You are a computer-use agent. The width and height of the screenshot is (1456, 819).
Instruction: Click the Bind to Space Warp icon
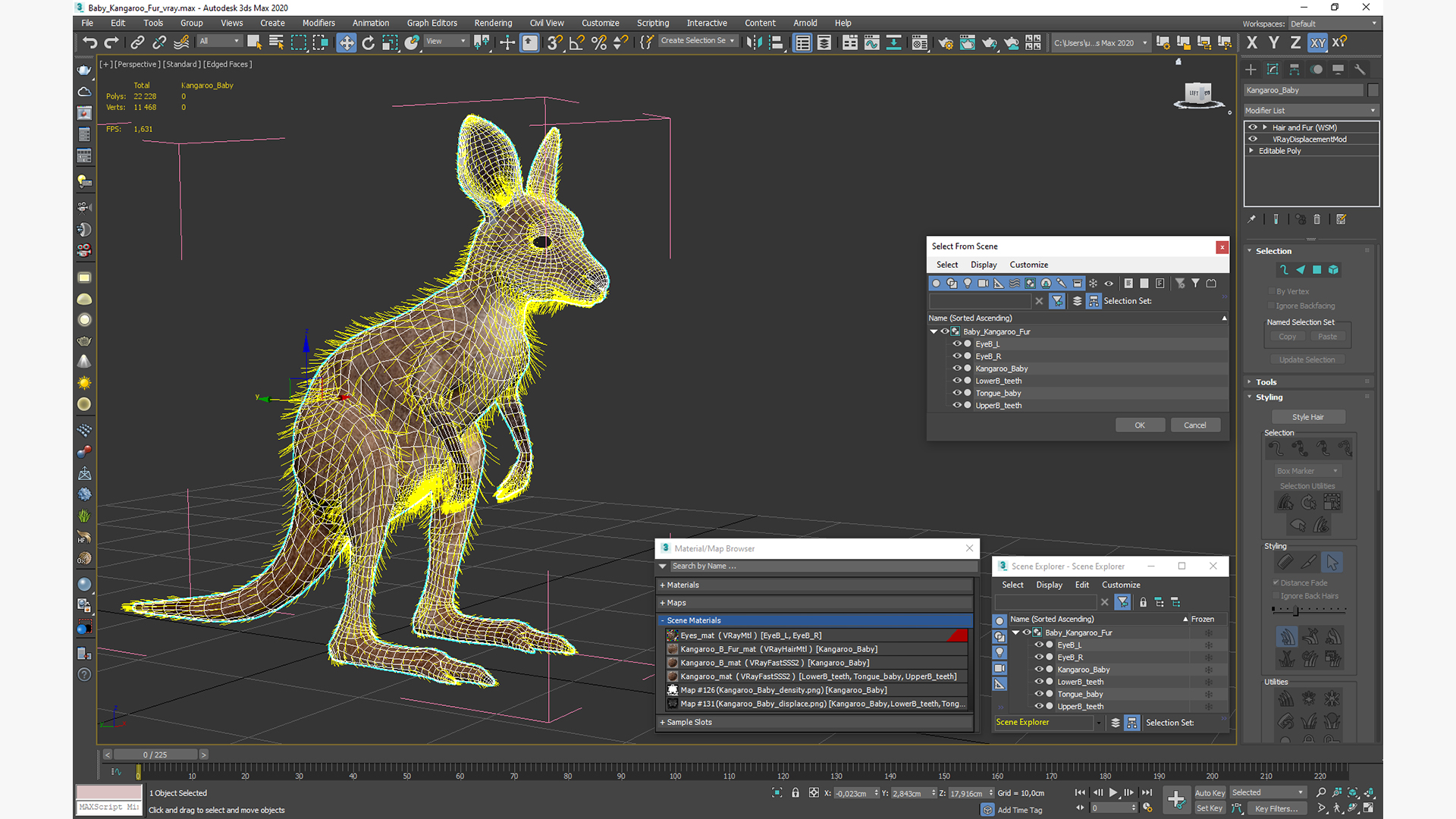click(181, 42)
